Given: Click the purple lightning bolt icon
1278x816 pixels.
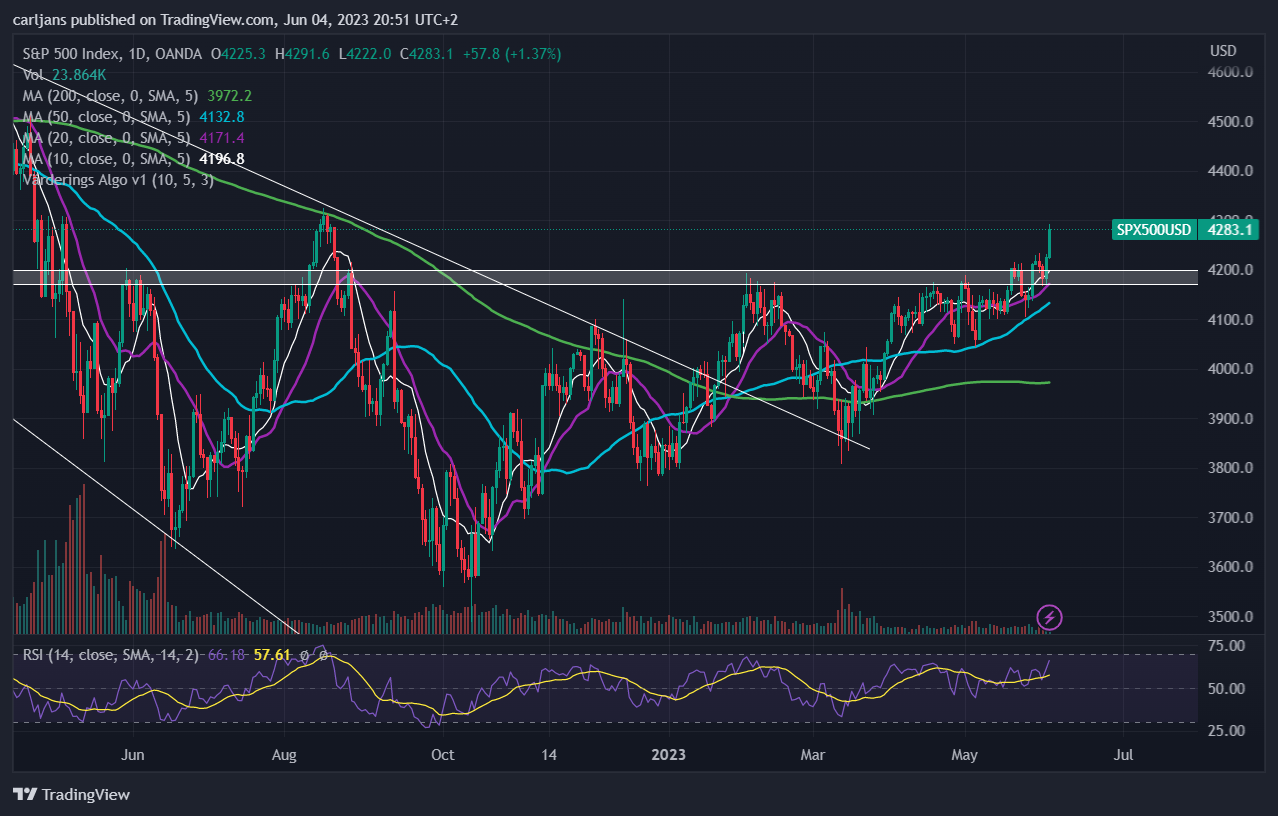Looking at the screenshot, I should (1049, 616).
